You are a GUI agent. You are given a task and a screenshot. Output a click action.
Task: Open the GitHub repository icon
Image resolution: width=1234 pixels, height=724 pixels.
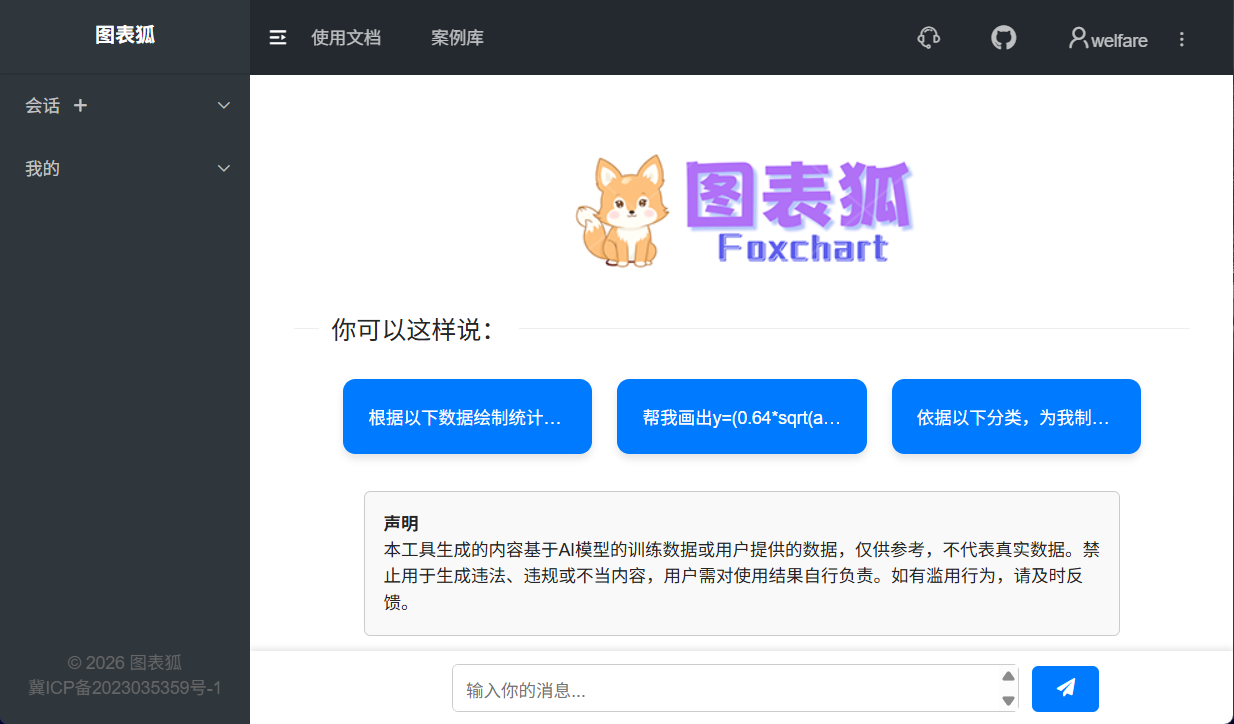[1003, 38]
